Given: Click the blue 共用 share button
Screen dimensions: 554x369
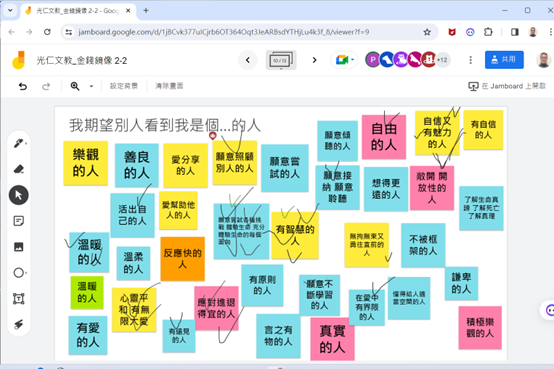Looking at the screenshot, I should (504, 59).
